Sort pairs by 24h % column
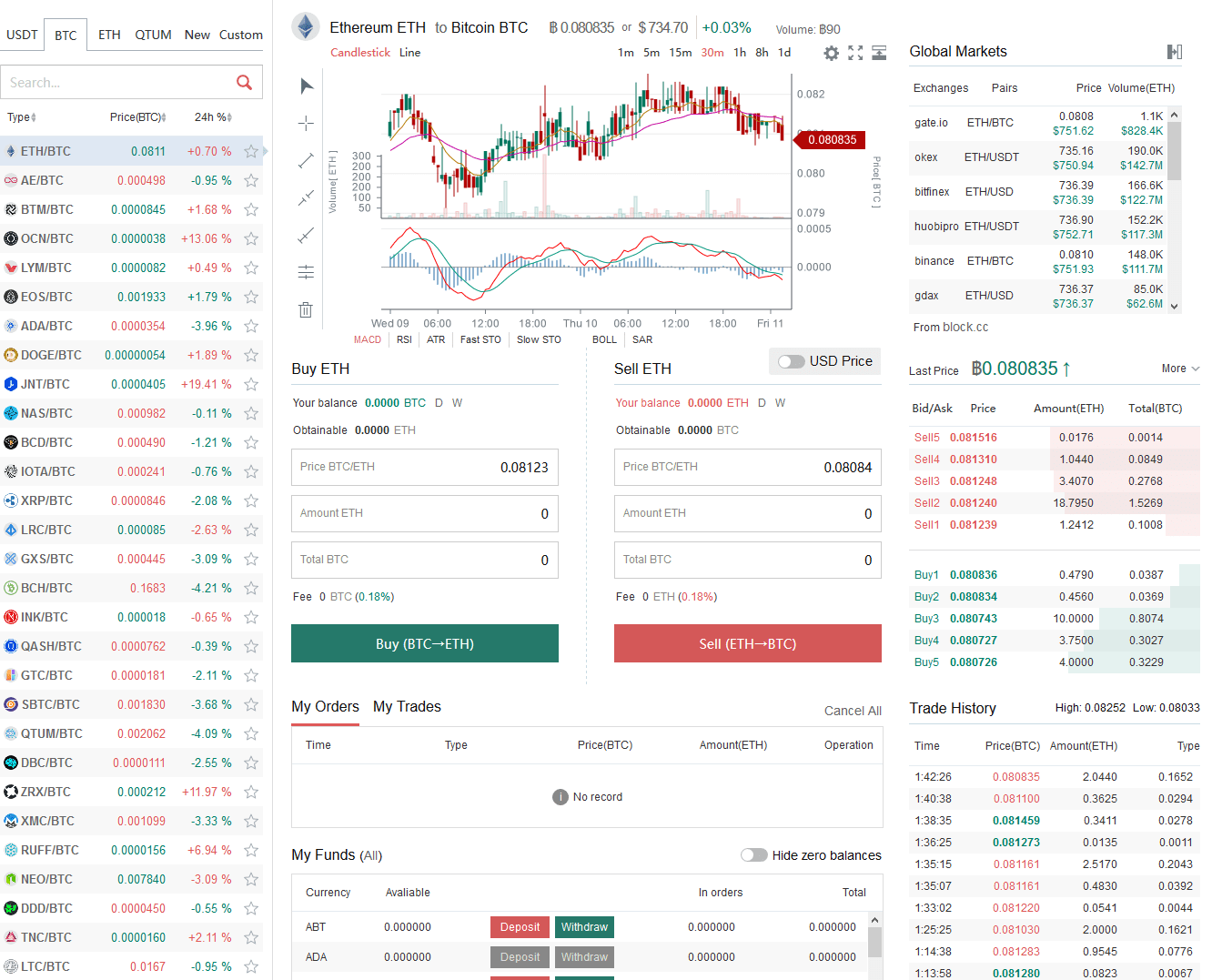1212x980 pixels. pyautogui.click(x=214, y=117)
